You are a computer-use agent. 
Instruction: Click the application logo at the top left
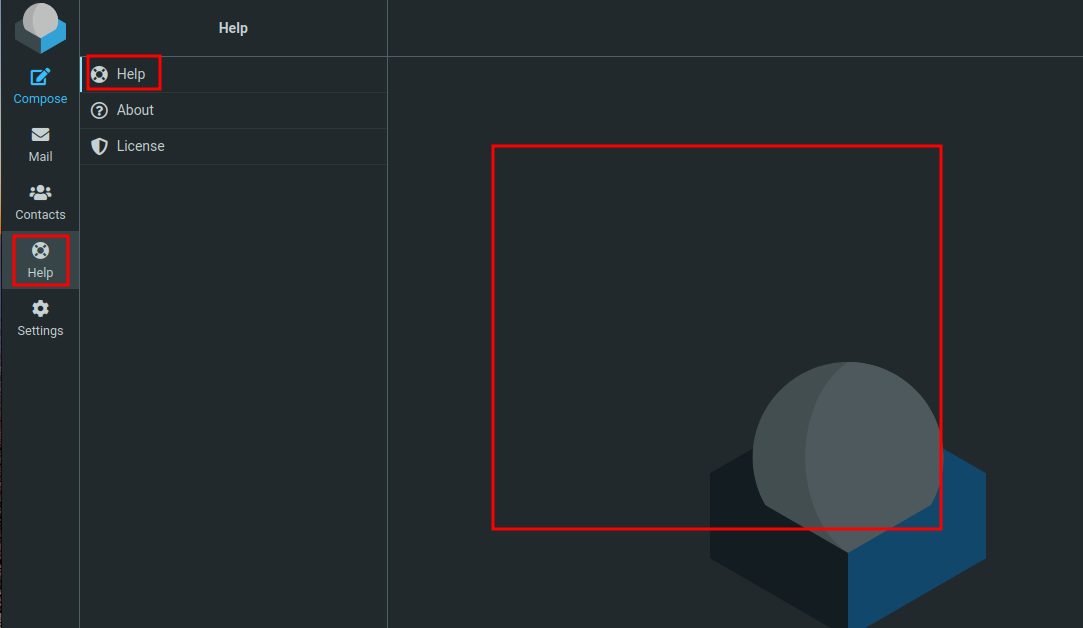(40, 27)
